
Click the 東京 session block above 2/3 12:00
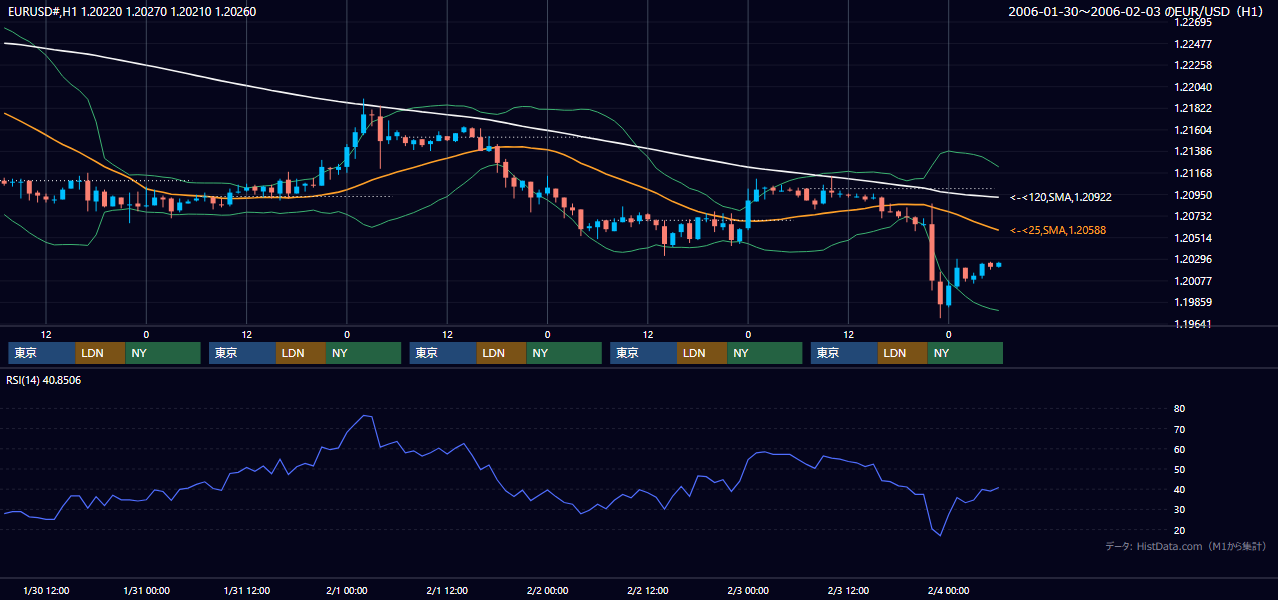coord(844,353)
